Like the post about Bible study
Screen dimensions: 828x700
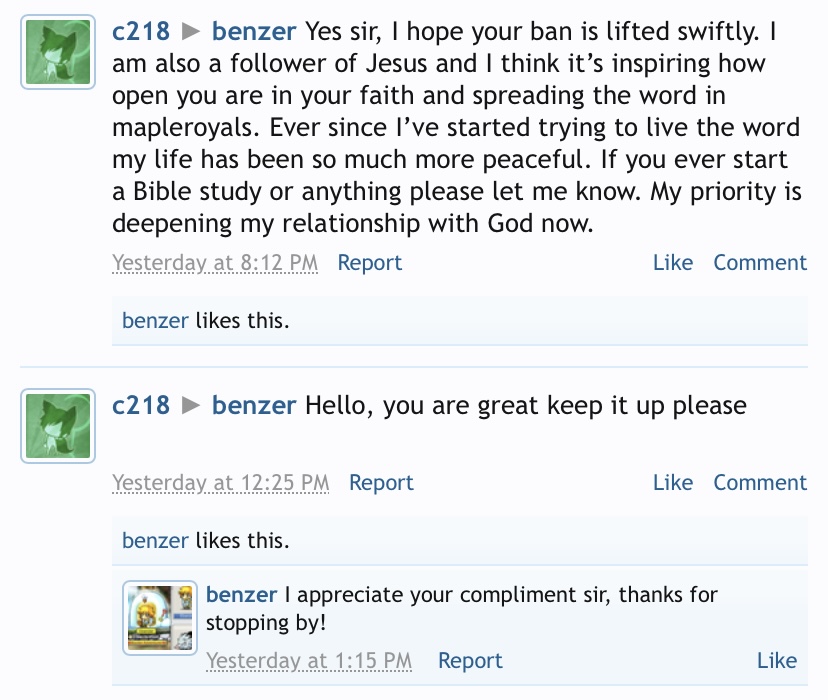(673, 263)
